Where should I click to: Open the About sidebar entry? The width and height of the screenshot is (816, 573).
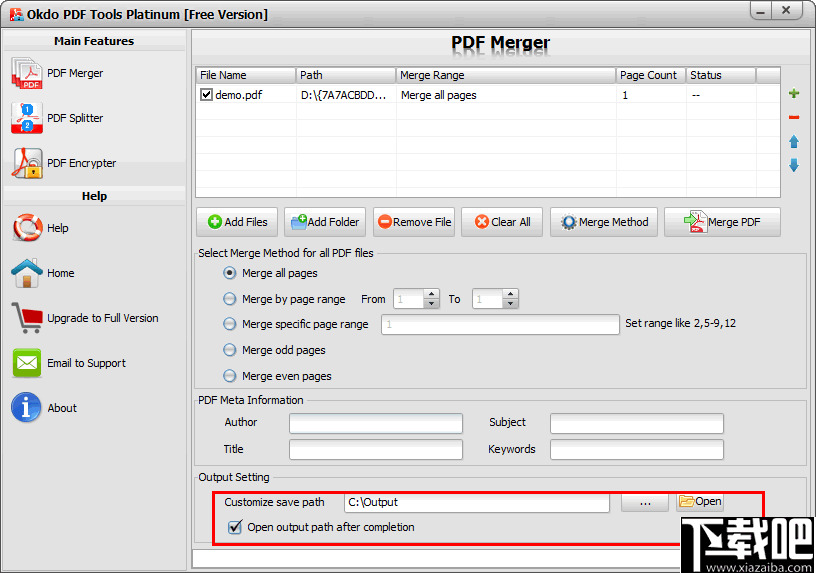coord(62,408)
